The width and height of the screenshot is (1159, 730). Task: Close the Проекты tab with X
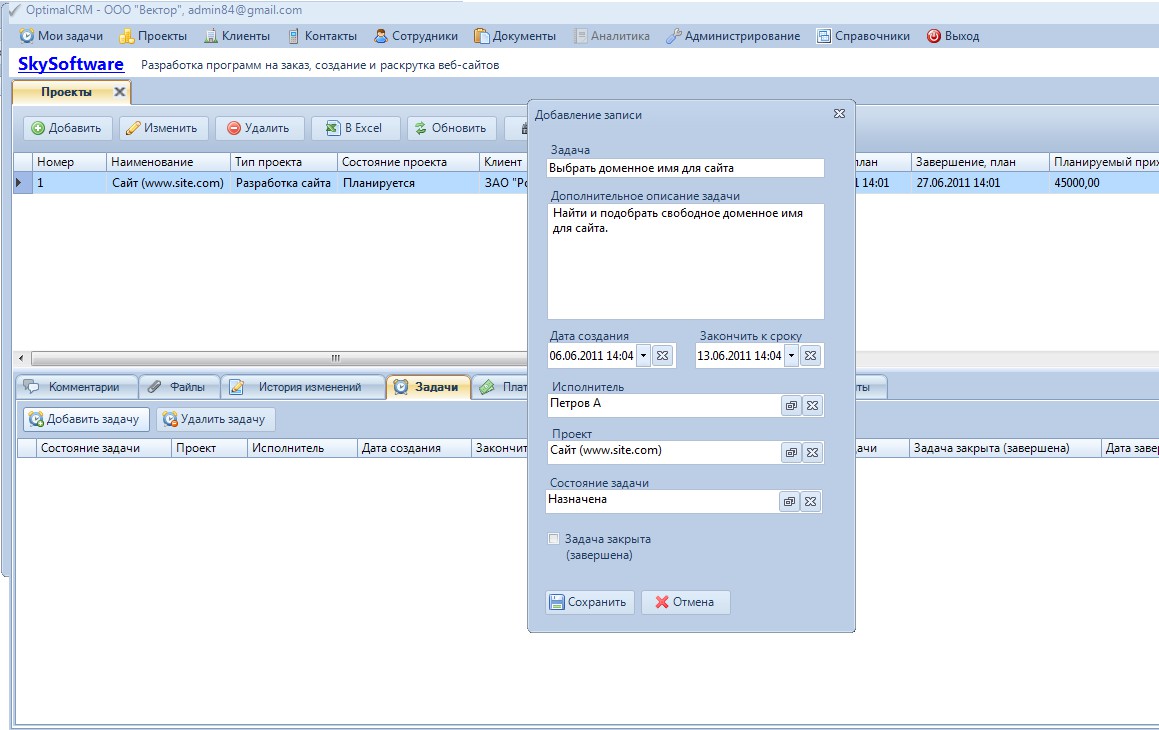pyautogui.click(x=119, y=92)
